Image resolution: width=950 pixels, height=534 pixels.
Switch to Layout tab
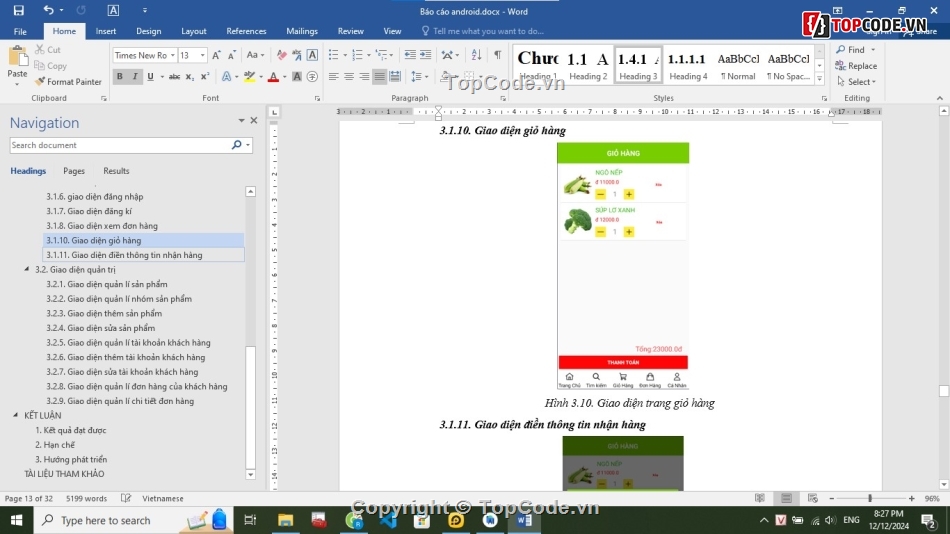pos(194,31)
